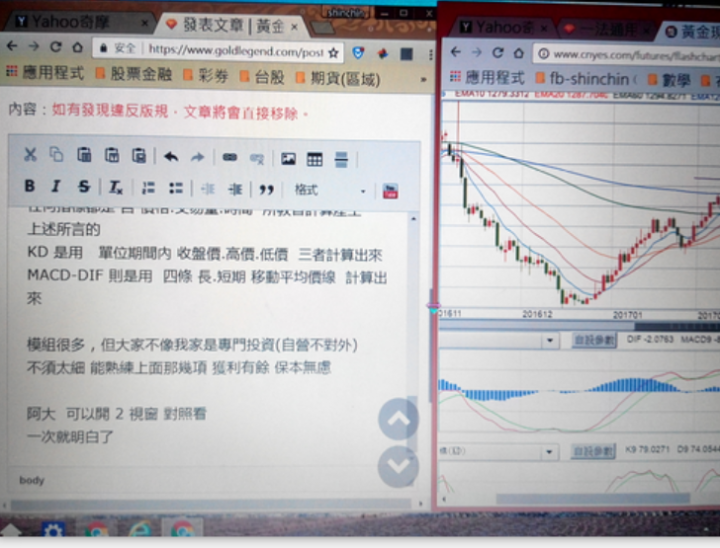Click horizontal scrollbar in right window
720x548 pixels.
point(592,499)
